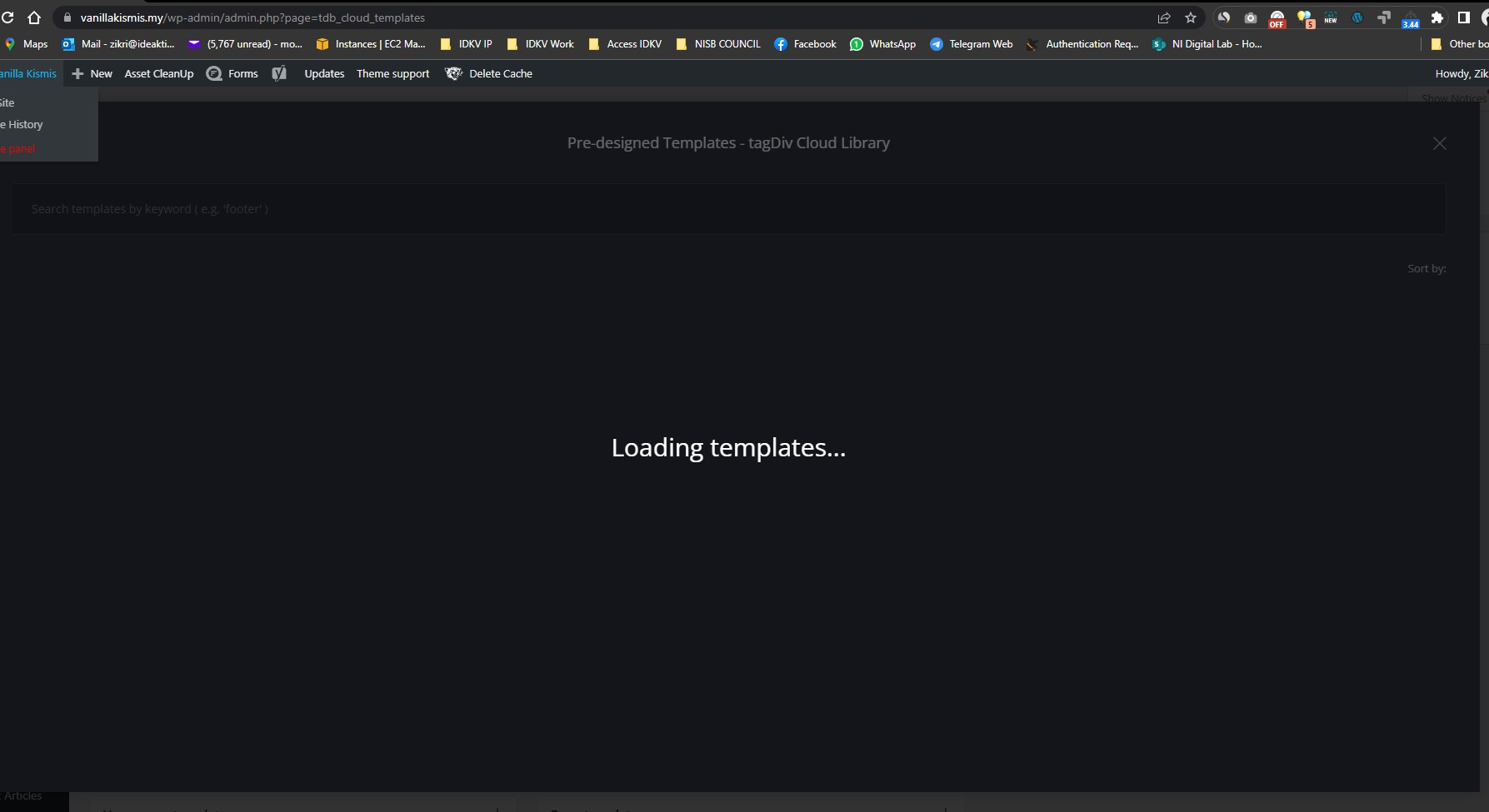Select Theme support in admin bar
Viewport: 1489px width, 812px height.
point(392,73)
